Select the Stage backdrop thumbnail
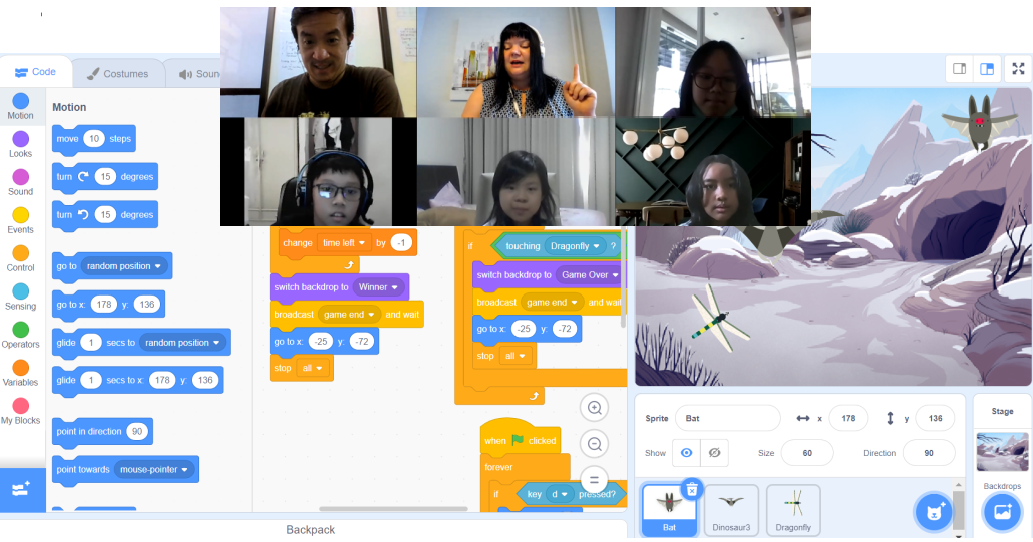The height and width of the screenshot is (542, 1033). click(x=1002, y=452)
